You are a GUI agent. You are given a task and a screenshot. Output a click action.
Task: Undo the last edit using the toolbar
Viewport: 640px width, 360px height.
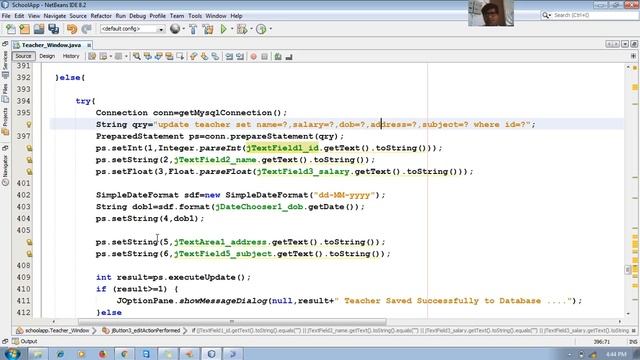(72, 29)
